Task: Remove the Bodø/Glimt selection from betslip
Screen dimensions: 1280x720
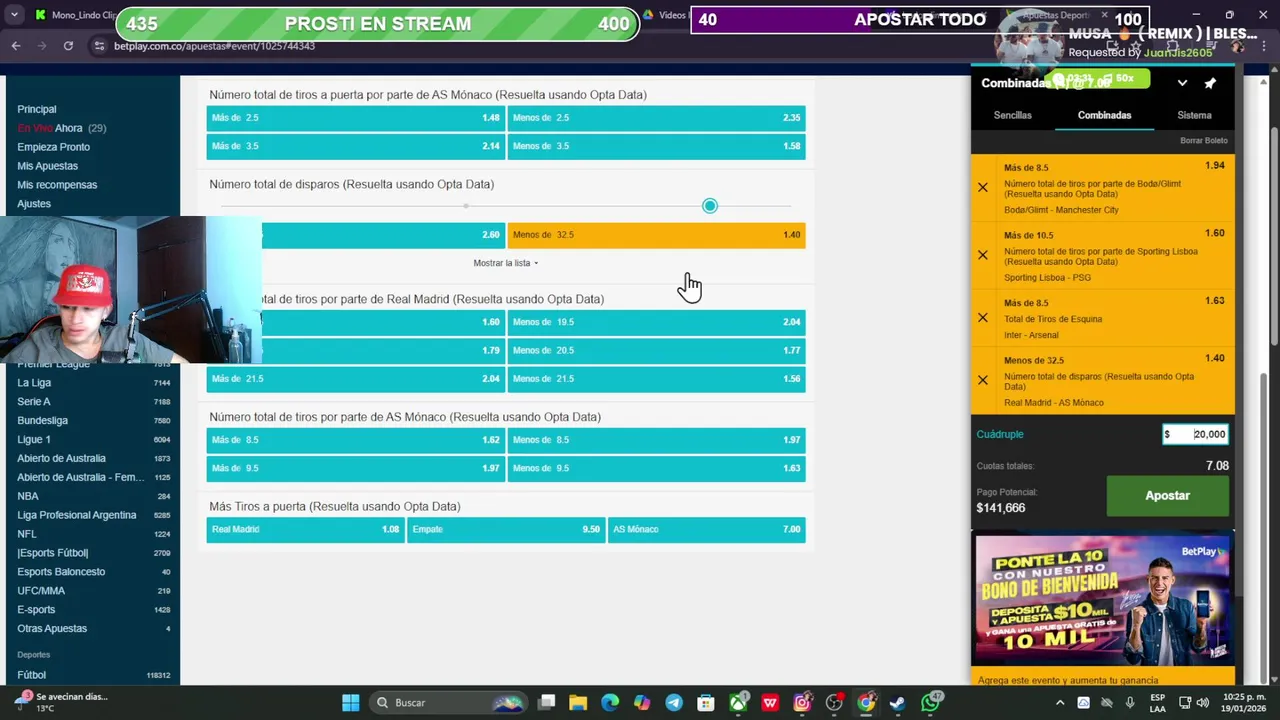Action: [x=982, y=187]
